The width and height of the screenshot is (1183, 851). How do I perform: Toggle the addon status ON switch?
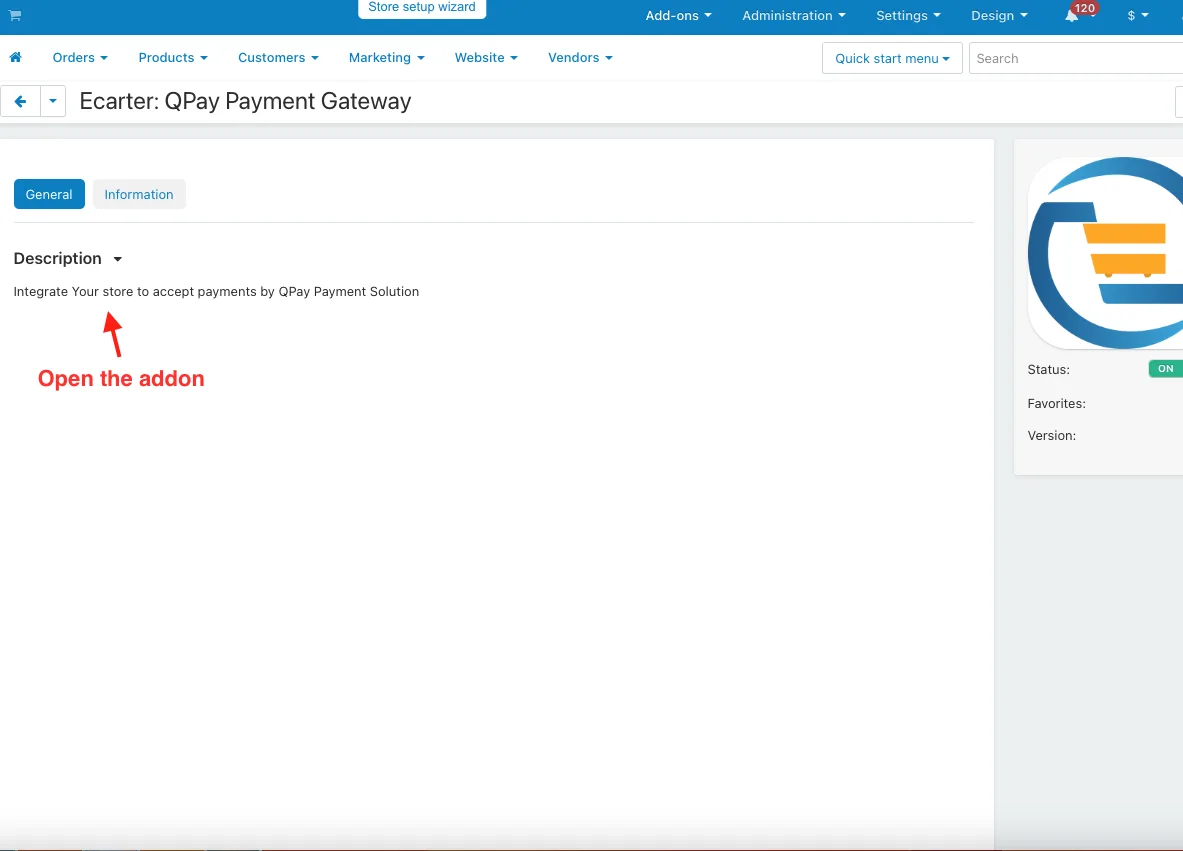click(x=1166, y=369)
